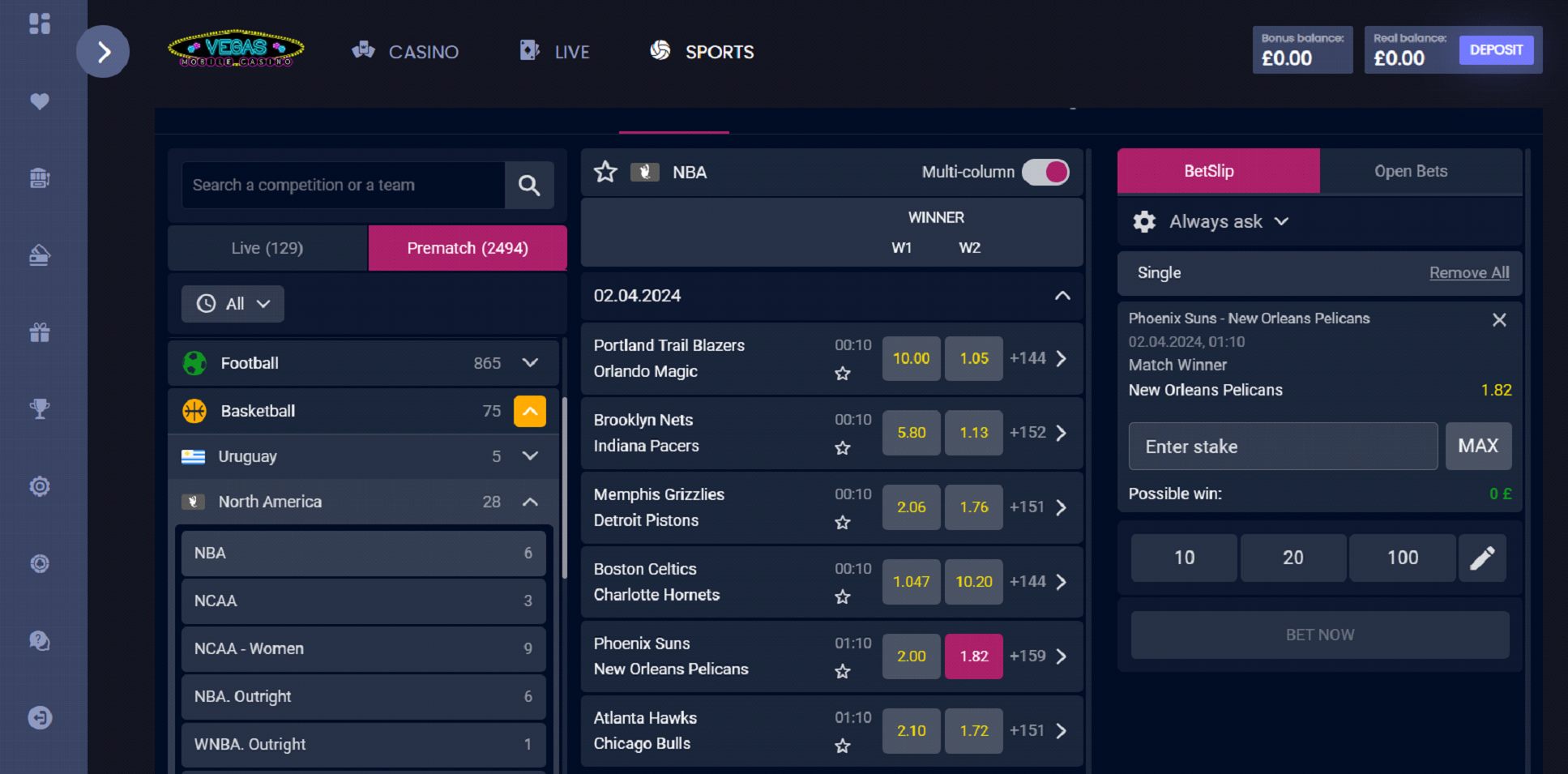Select Portland Trail Blazers odds 10.00
This screenshot has height=774, width=1568.
tap(912, 358)
